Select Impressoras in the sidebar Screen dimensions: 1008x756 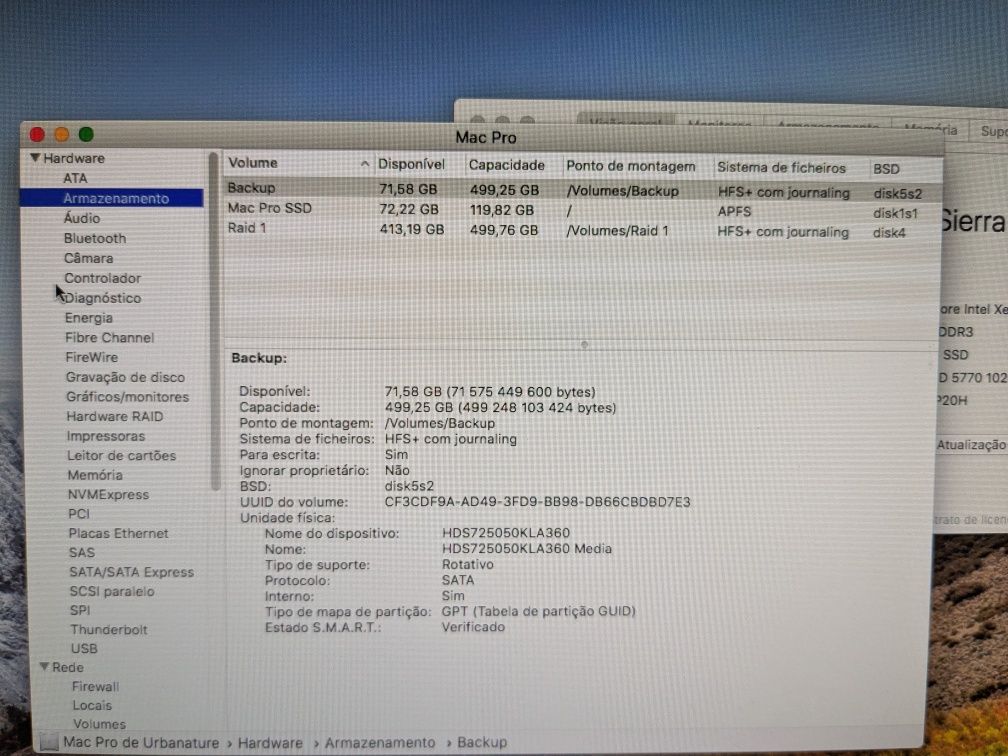point(106,436)
